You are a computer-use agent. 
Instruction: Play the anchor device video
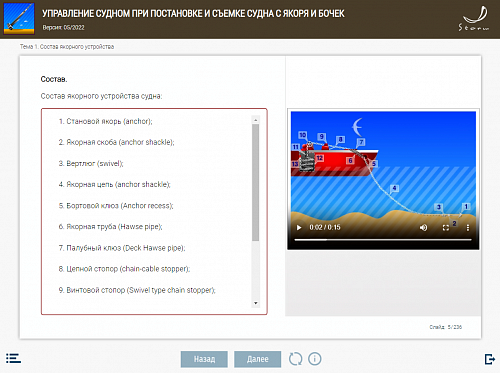[299, 228]
